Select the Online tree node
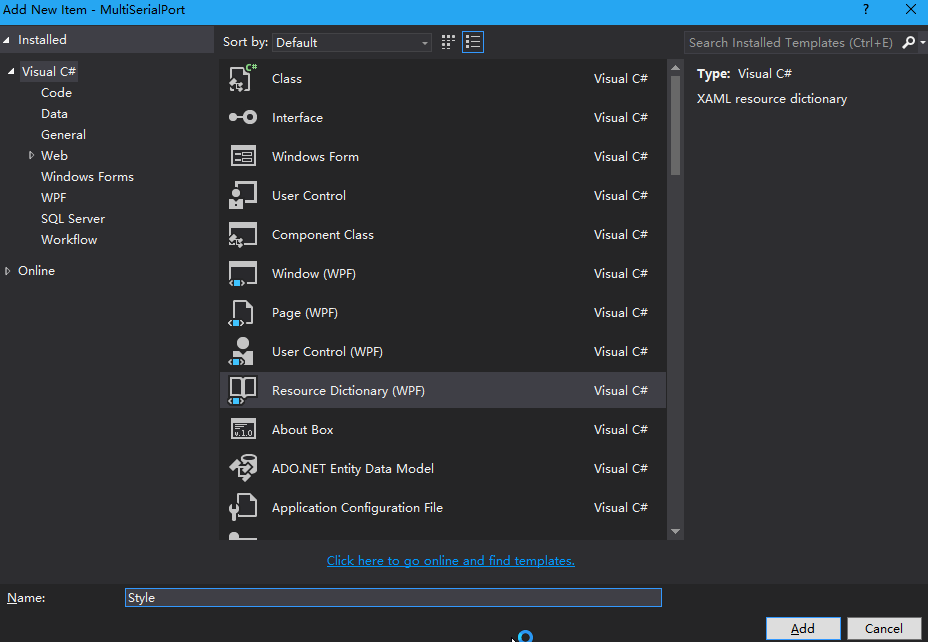 (36, 270)
